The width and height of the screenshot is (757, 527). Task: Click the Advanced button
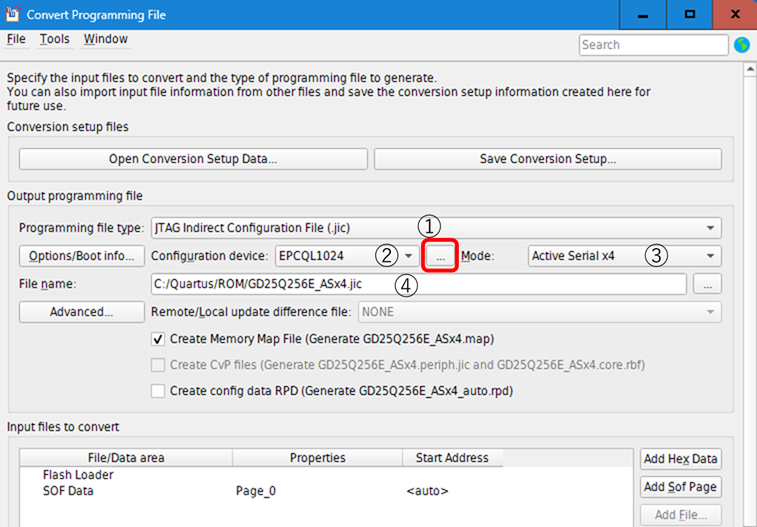tap(82, 312)
